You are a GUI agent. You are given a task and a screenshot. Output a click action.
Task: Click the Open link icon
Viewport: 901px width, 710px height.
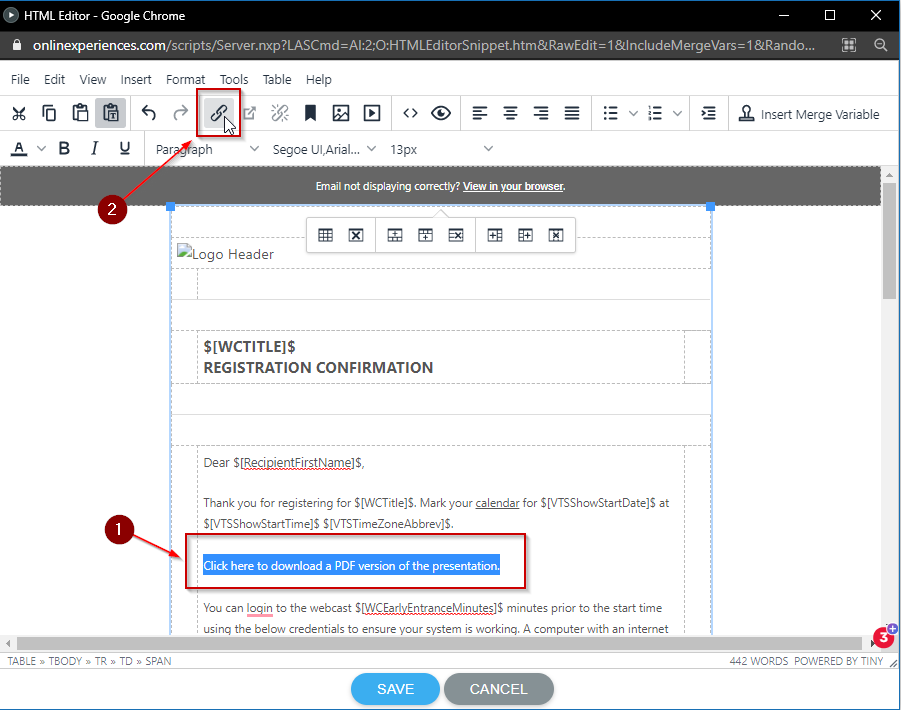pyautogui.click(x=249, y=113)
